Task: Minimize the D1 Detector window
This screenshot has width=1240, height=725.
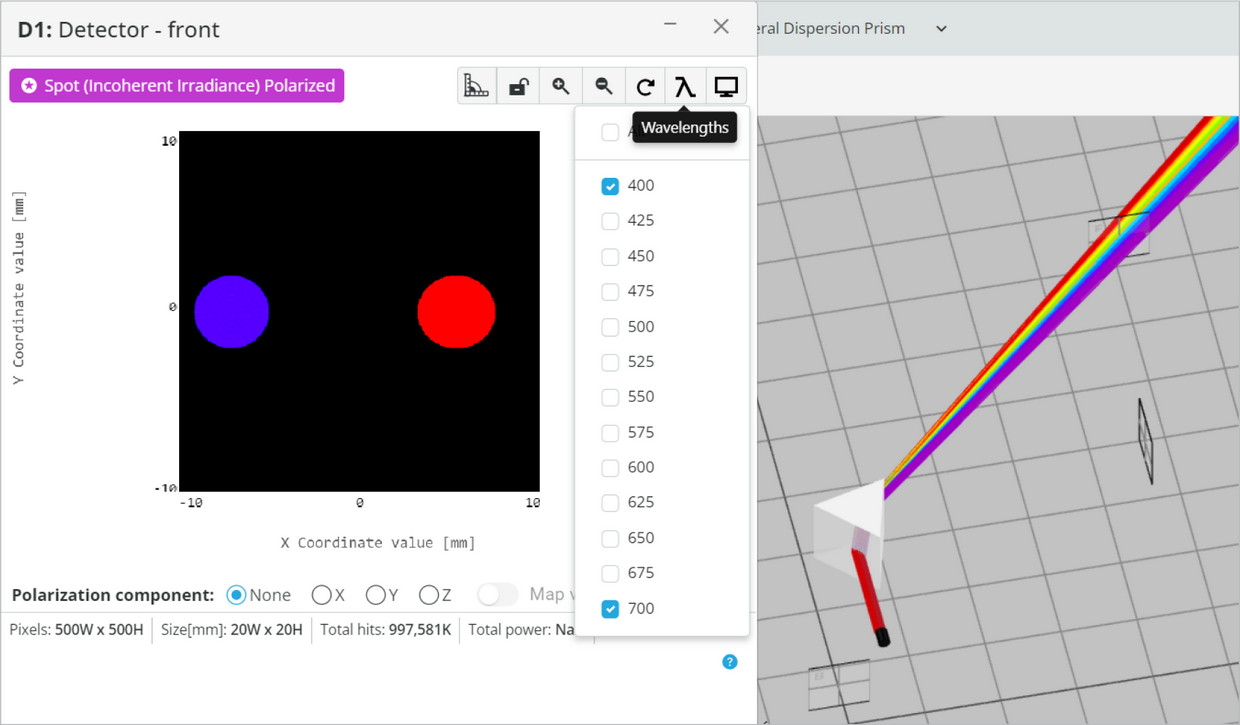Action: [670, 24]
